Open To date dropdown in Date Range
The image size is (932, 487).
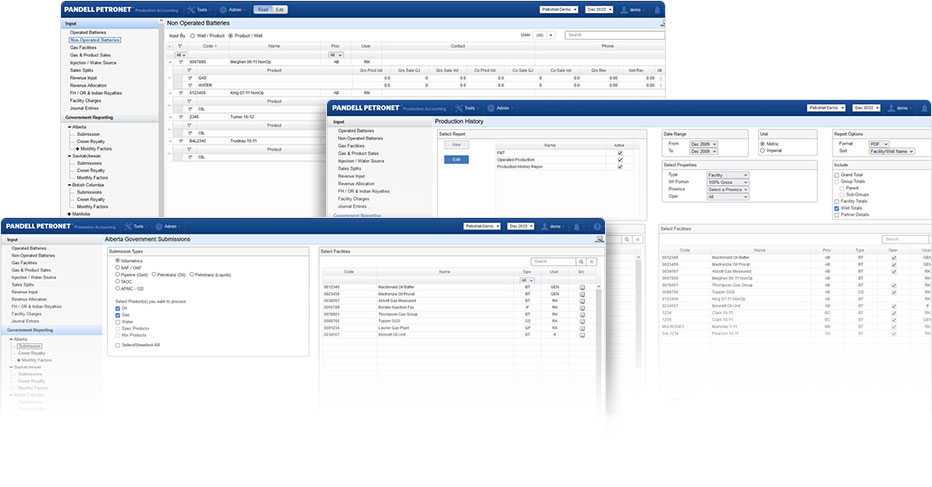click(703, 152)
